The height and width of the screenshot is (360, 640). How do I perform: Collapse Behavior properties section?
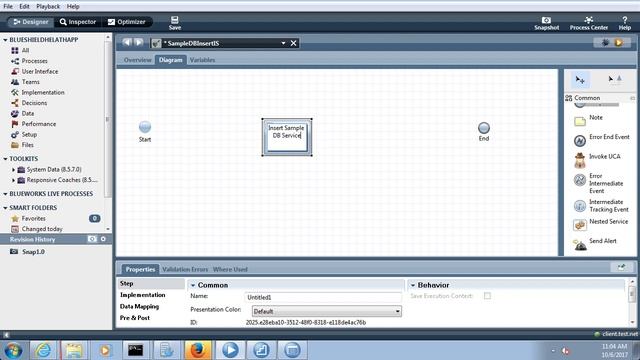click(x=413, y=285)
